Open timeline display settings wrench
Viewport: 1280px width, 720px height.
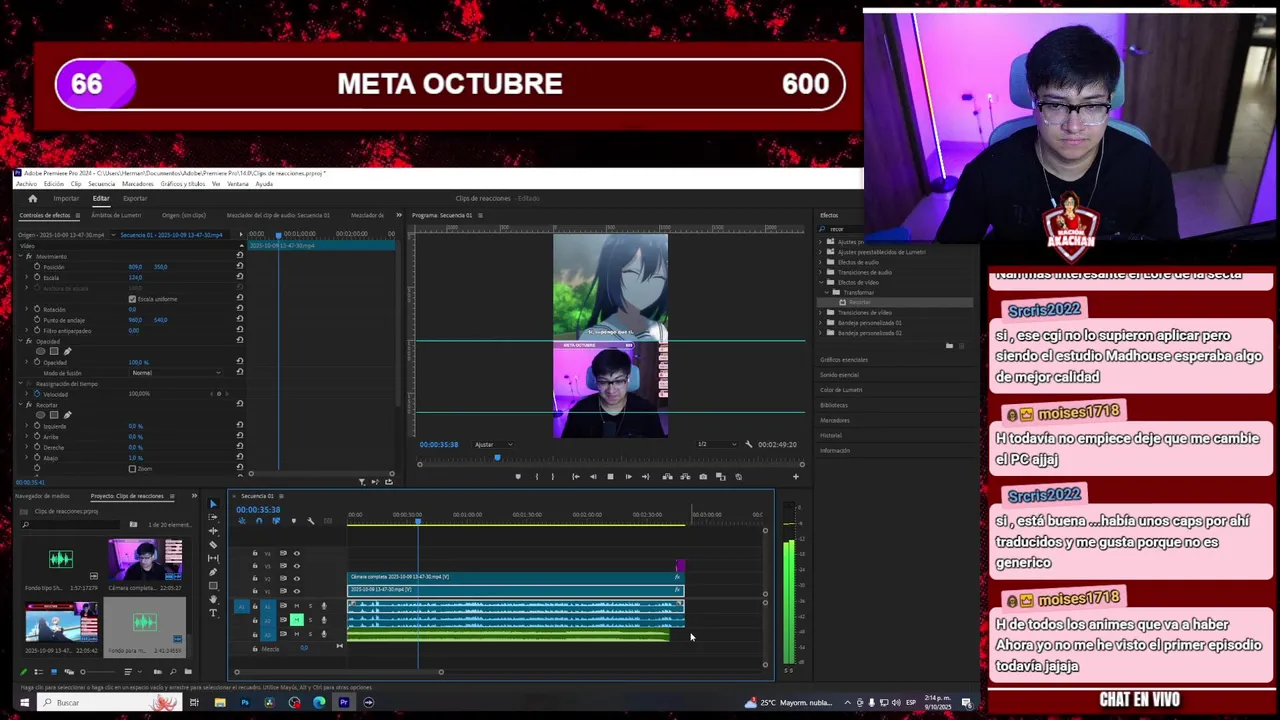pos(310,521)
